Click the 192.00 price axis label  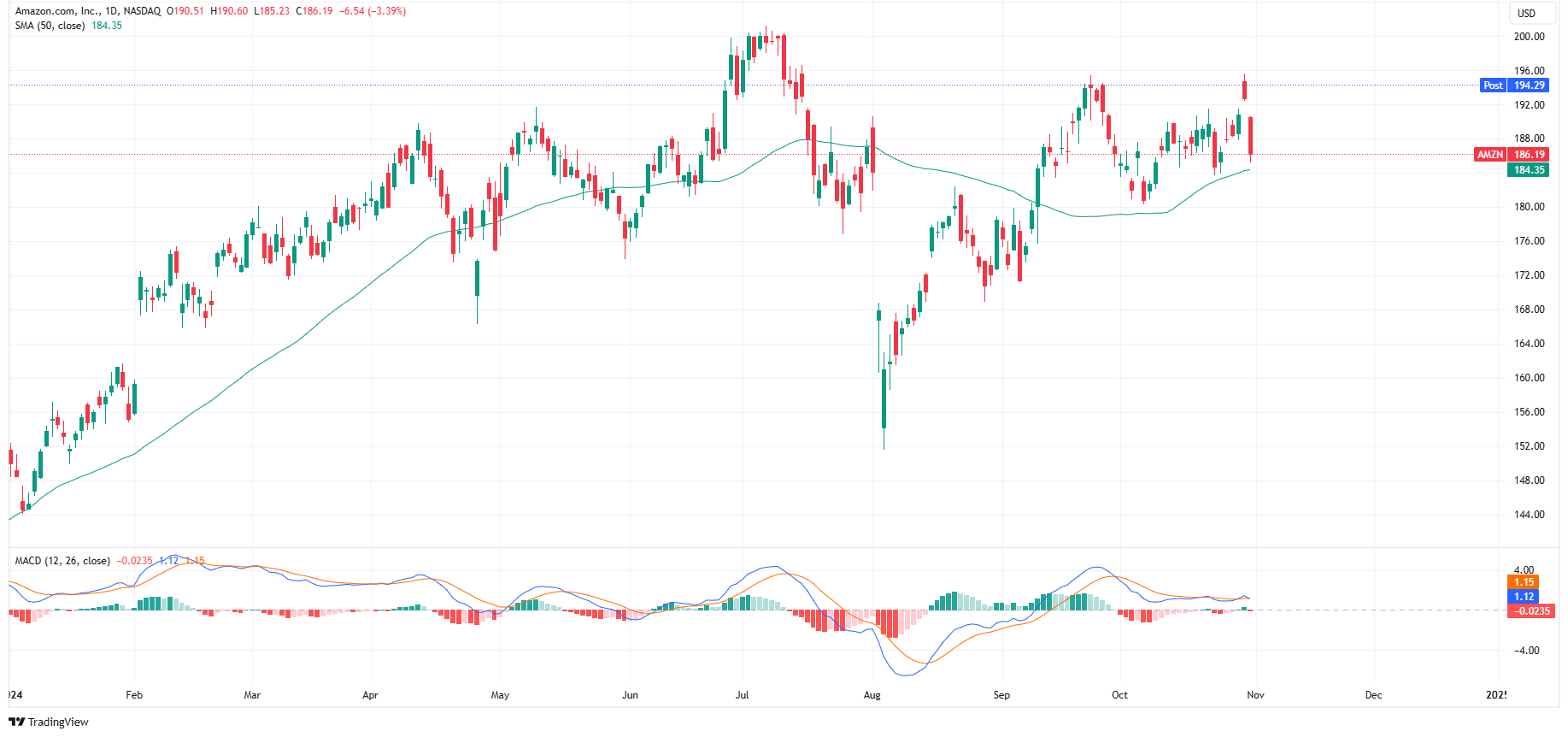click(1529, 105)
